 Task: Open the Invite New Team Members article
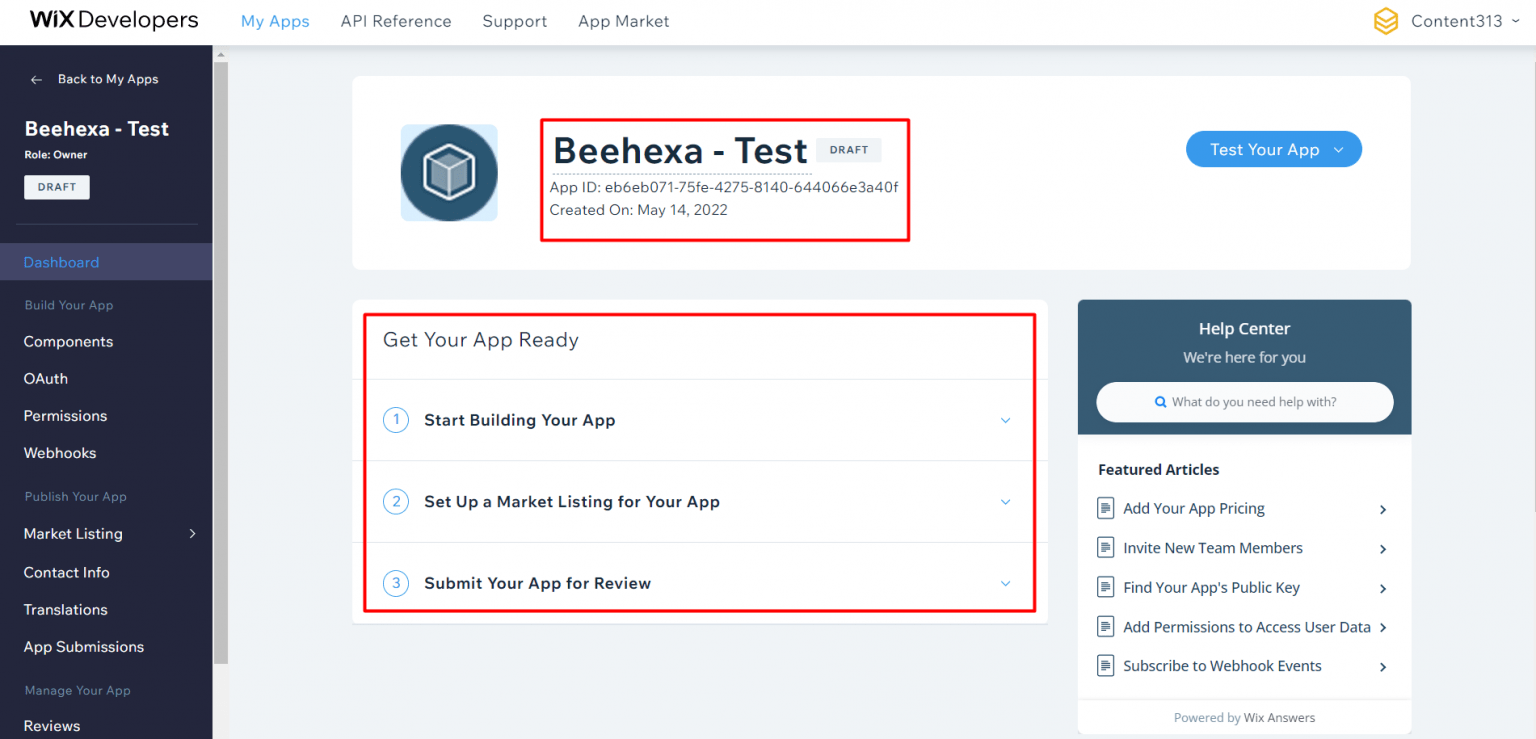pyautogui.click(x=1213, y=547)
